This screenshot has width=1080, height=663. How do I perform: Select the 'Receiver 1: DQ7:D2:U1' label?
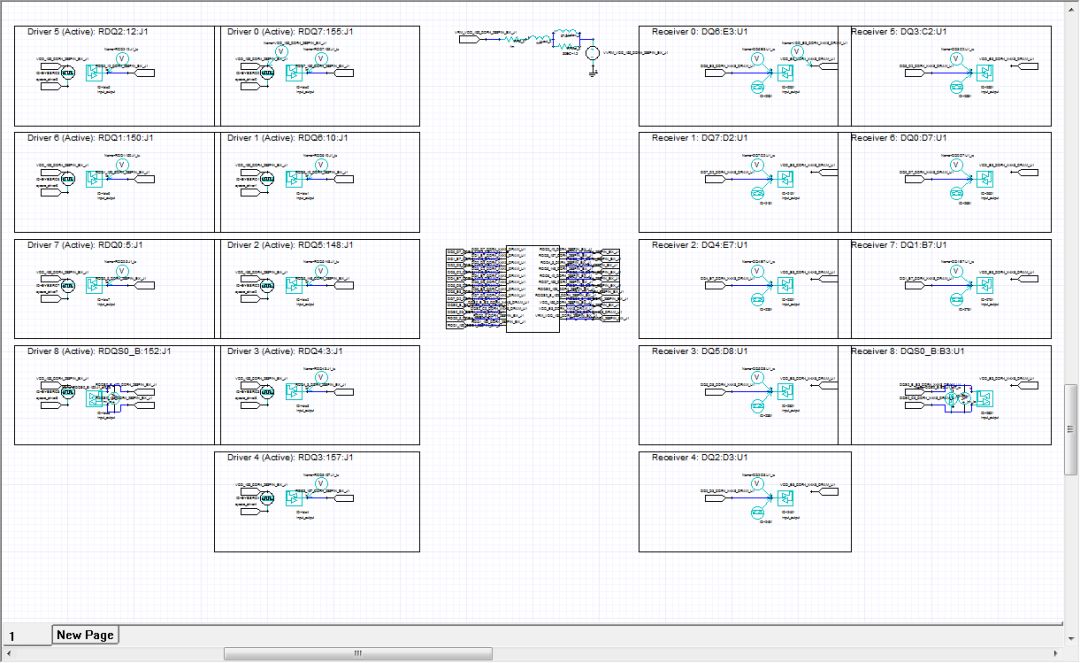click(x=699, y=138)
